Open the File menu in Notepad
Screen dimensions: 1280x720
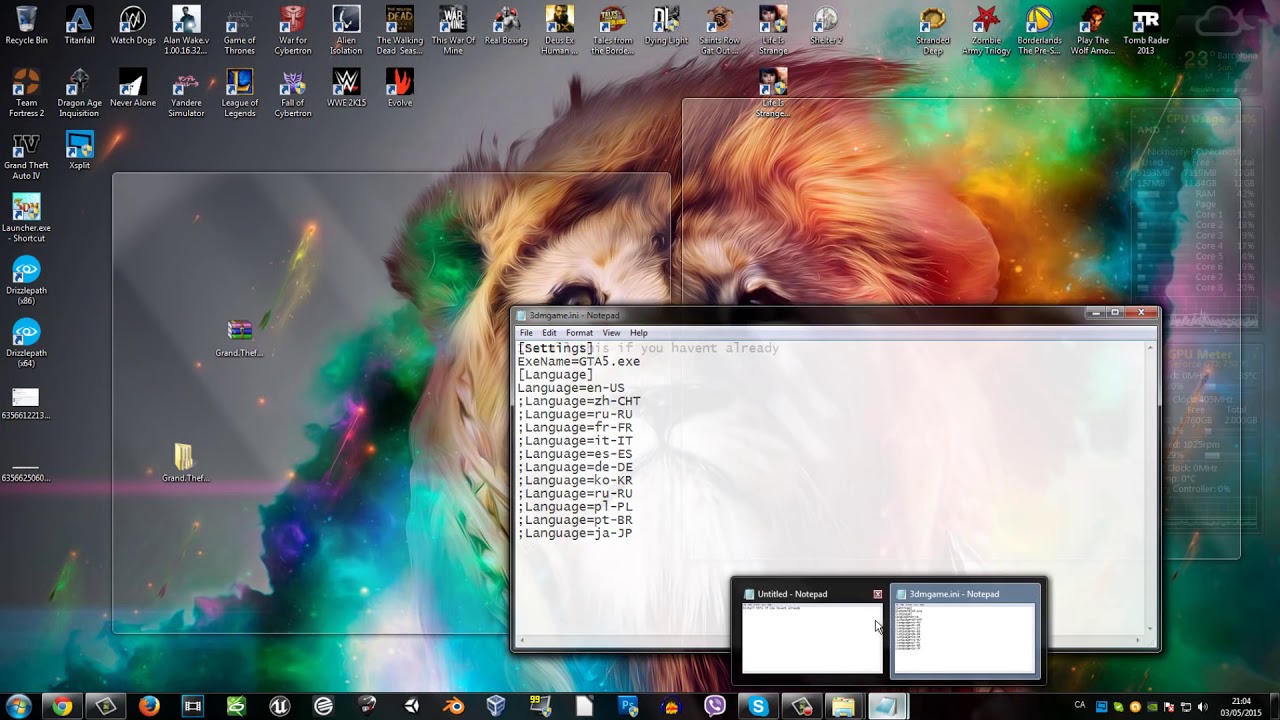pos(526,333)
